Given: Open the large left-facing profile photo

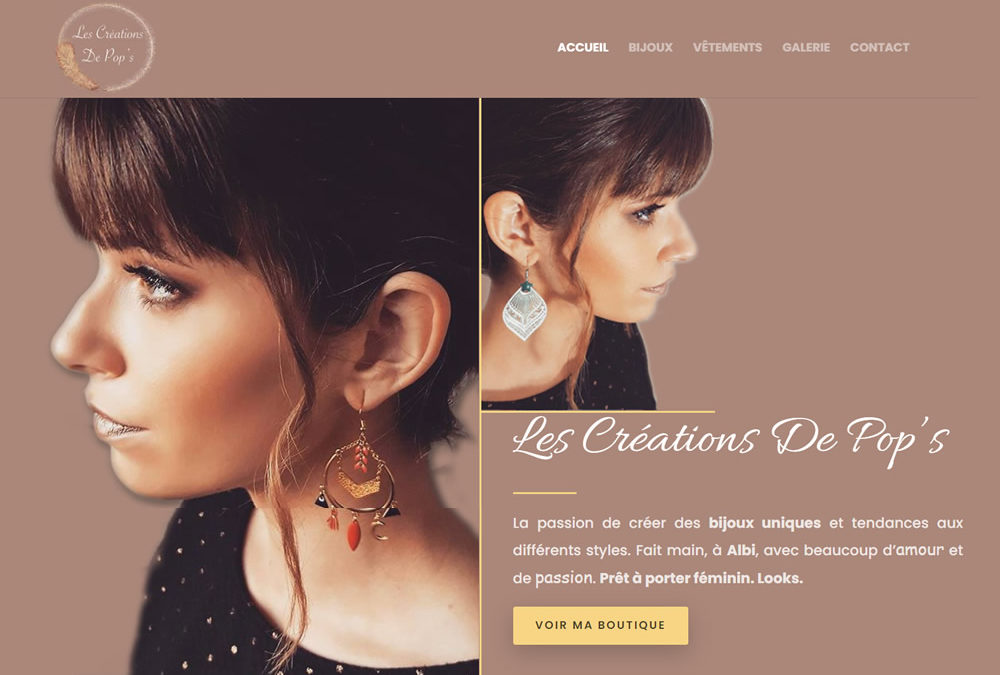Looking at the screenshot, I should 265,386.
